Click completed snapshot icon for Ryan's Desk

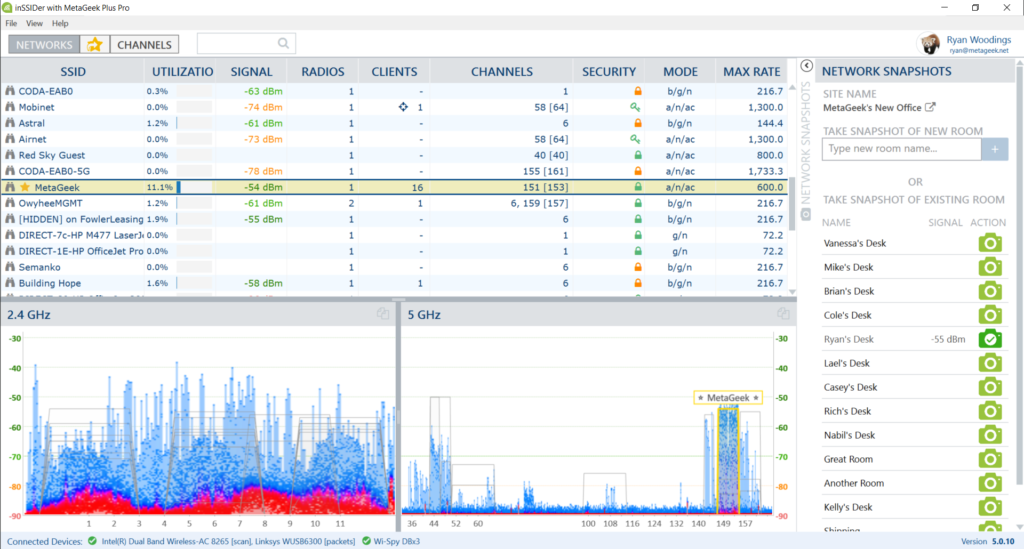(x=990, y=339)
